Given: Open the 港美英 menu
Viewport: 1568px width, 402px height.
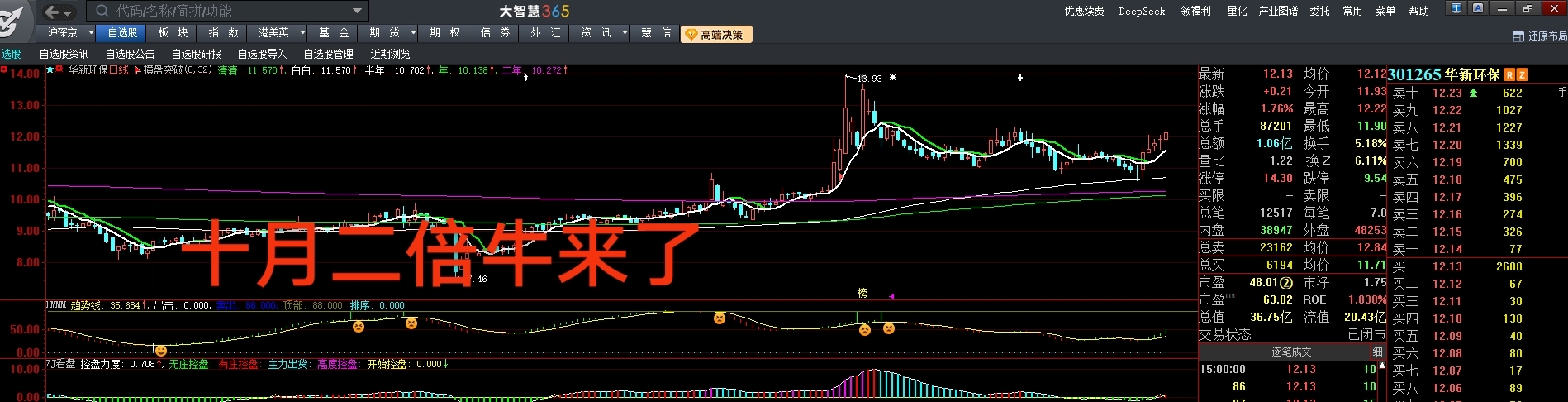Looking at the screenshot, I should (273, 33).
